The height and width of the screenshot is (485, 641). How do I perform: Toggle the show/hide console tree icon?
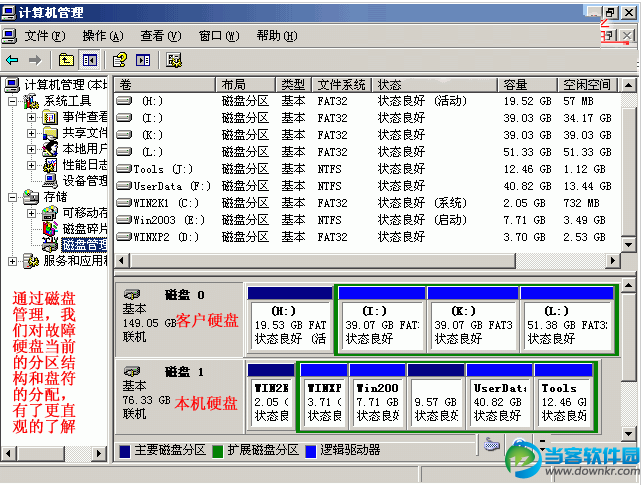(90, 60)
